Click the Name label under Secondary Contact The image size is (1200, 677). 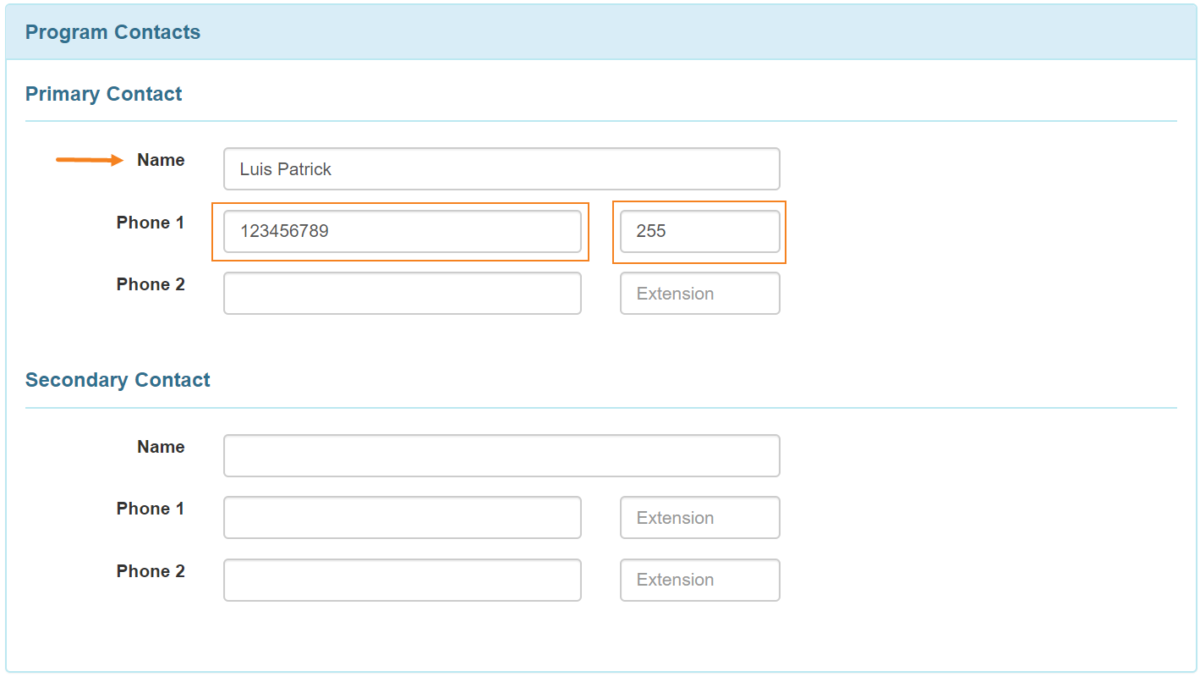click(x=160, y=447)
